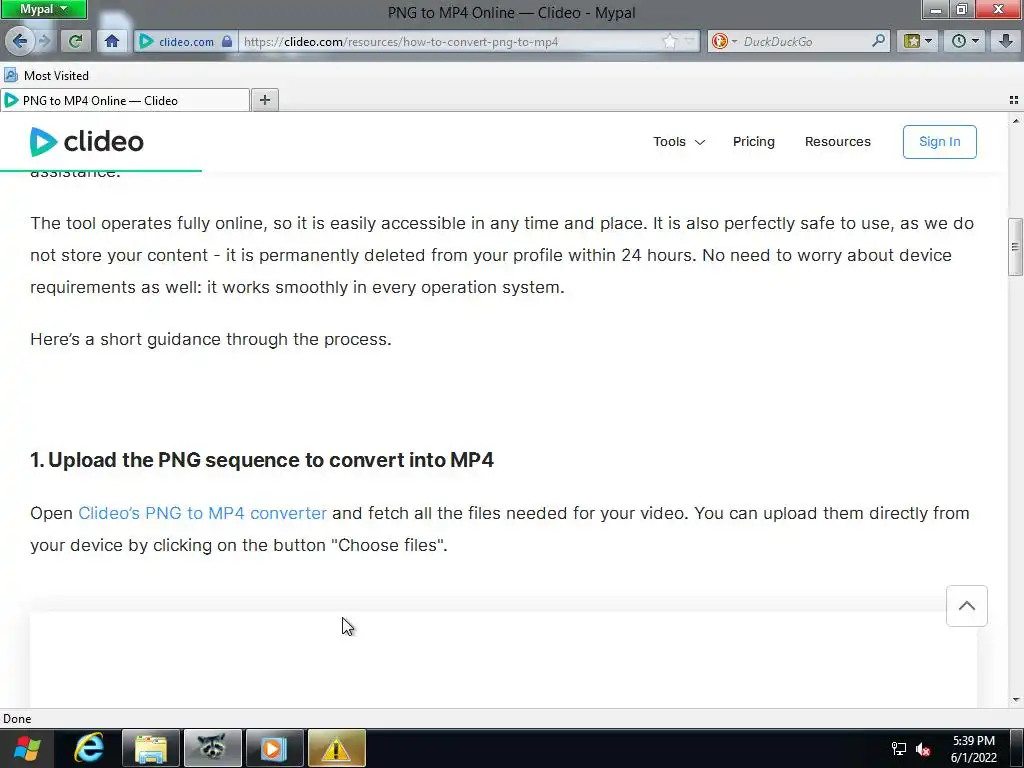Viewport: 1024px width, 768px height.
Task: Select the PNG to MP4 Online tab
Action: (x=125, y=101)
